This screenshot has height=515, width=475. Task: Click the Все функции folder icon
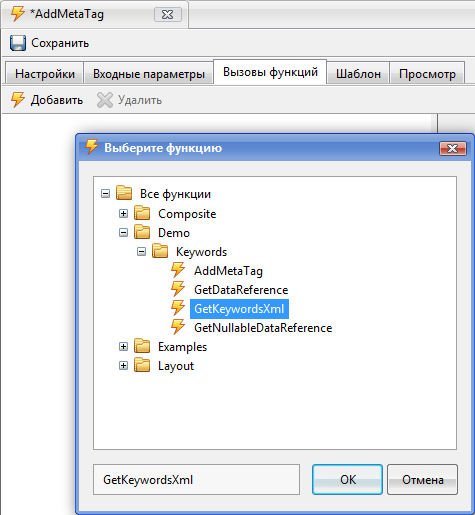(x=124, y=193)
